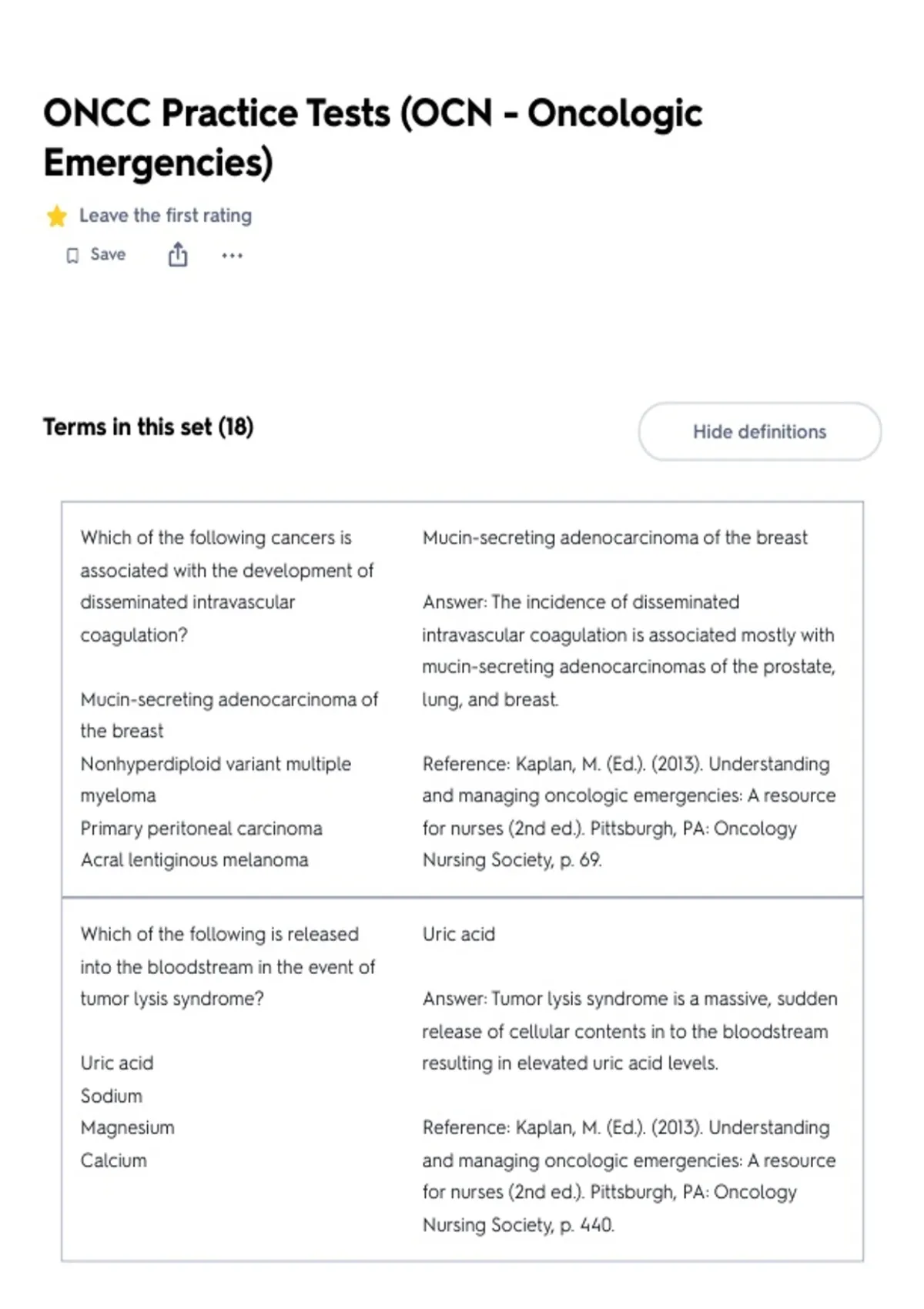Click the Uric acid definition answer

click(x=458, y=934)
